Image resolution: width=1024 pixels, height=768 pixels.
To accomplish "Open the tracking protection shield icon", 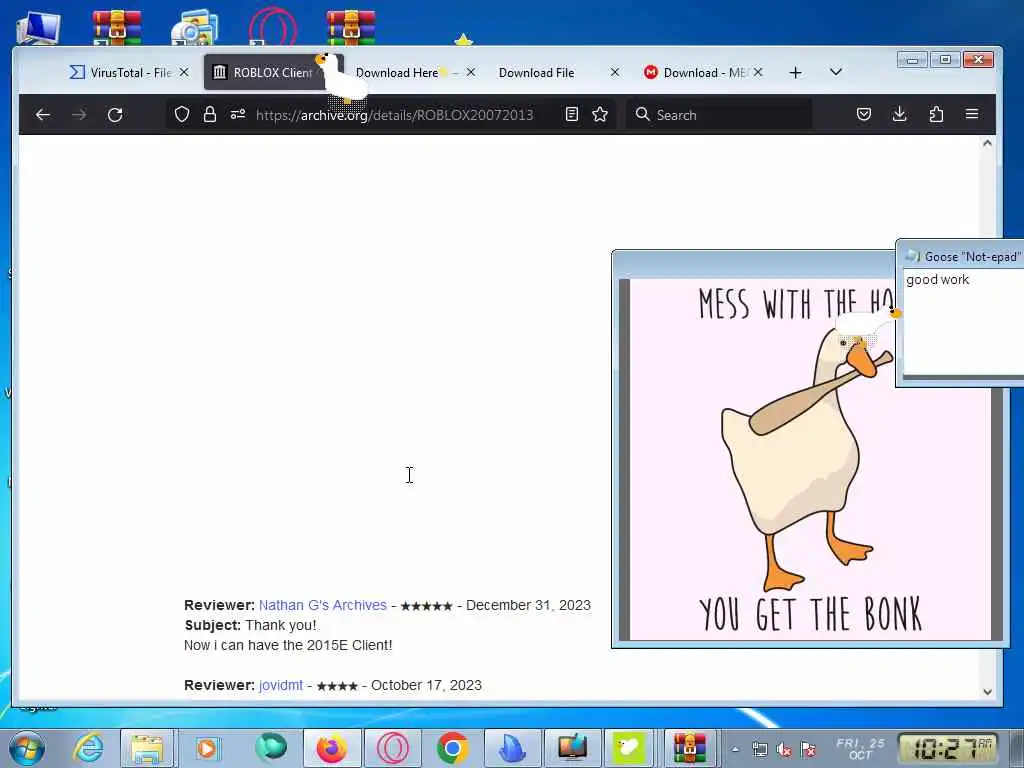I will tap(182, 115).
